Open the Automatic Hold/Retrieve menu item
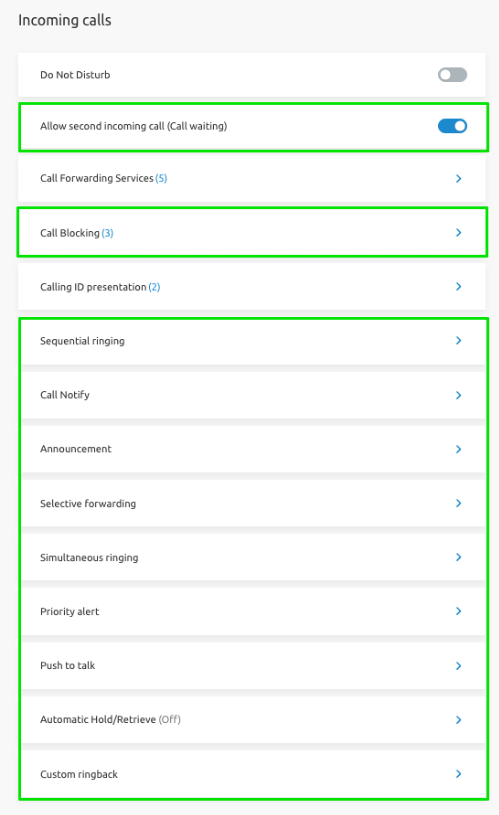Viewport: 499px width, 815px height. coord(252,720)
